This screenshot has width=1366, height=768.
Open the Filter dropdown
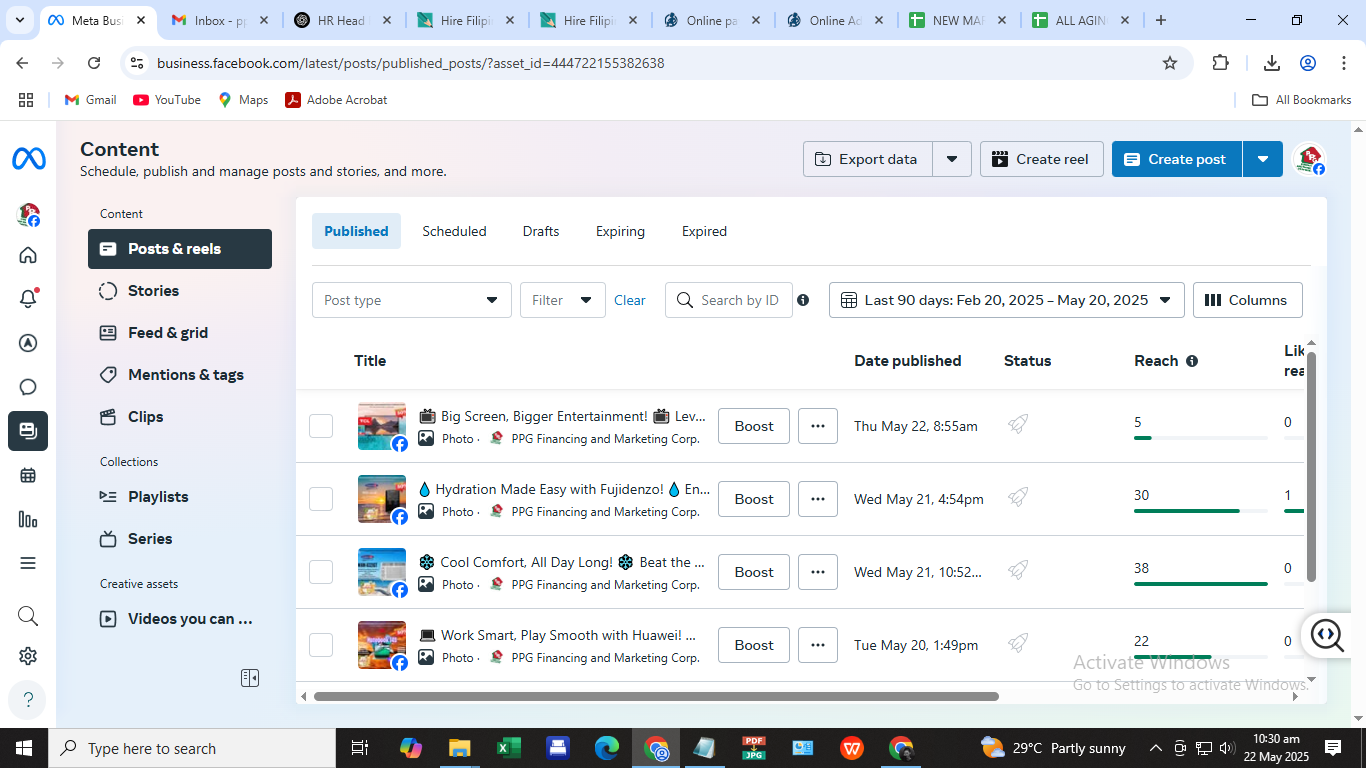pyautogui.click(x=563, y=300)
